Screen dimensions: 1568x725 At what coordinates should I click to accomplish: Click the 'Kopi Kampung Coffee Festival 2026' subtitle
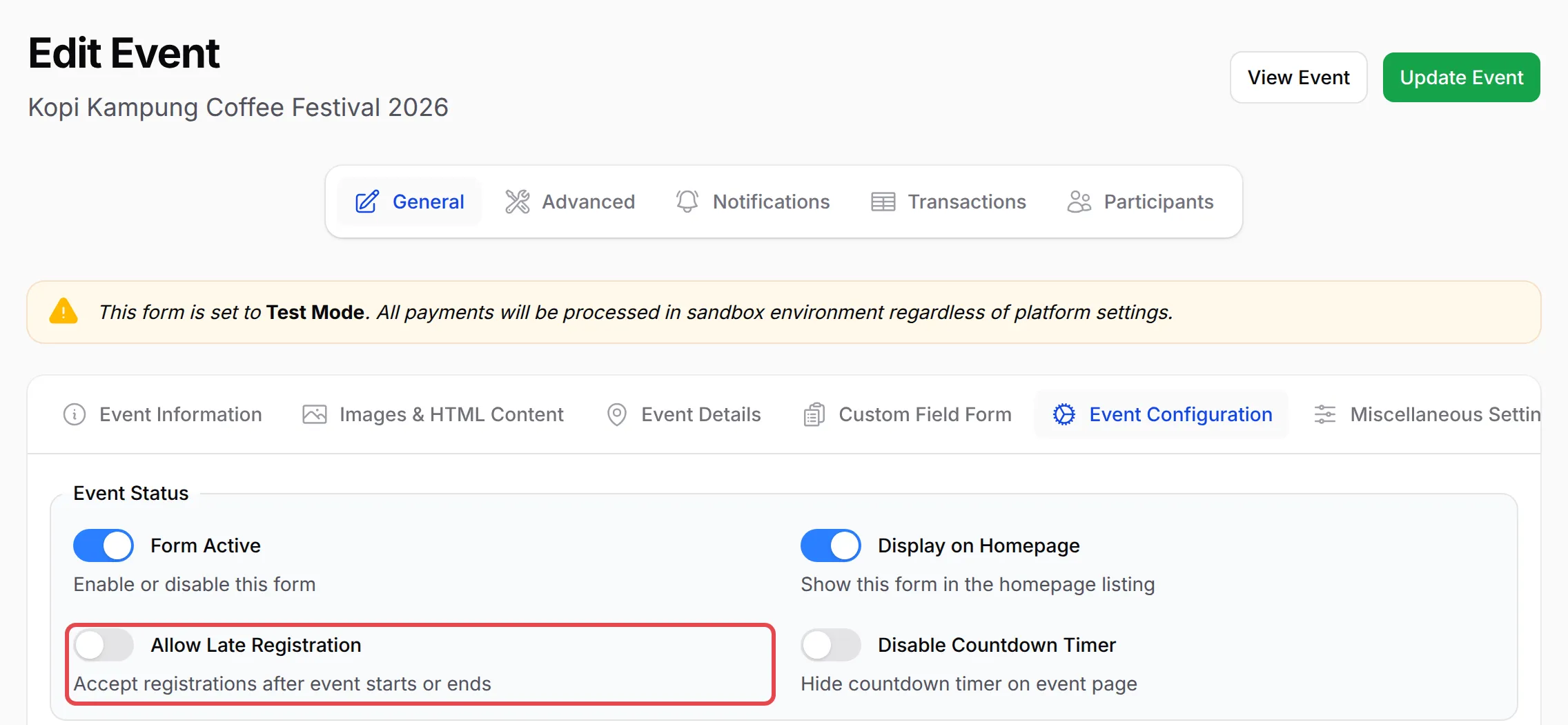(238, 107)
